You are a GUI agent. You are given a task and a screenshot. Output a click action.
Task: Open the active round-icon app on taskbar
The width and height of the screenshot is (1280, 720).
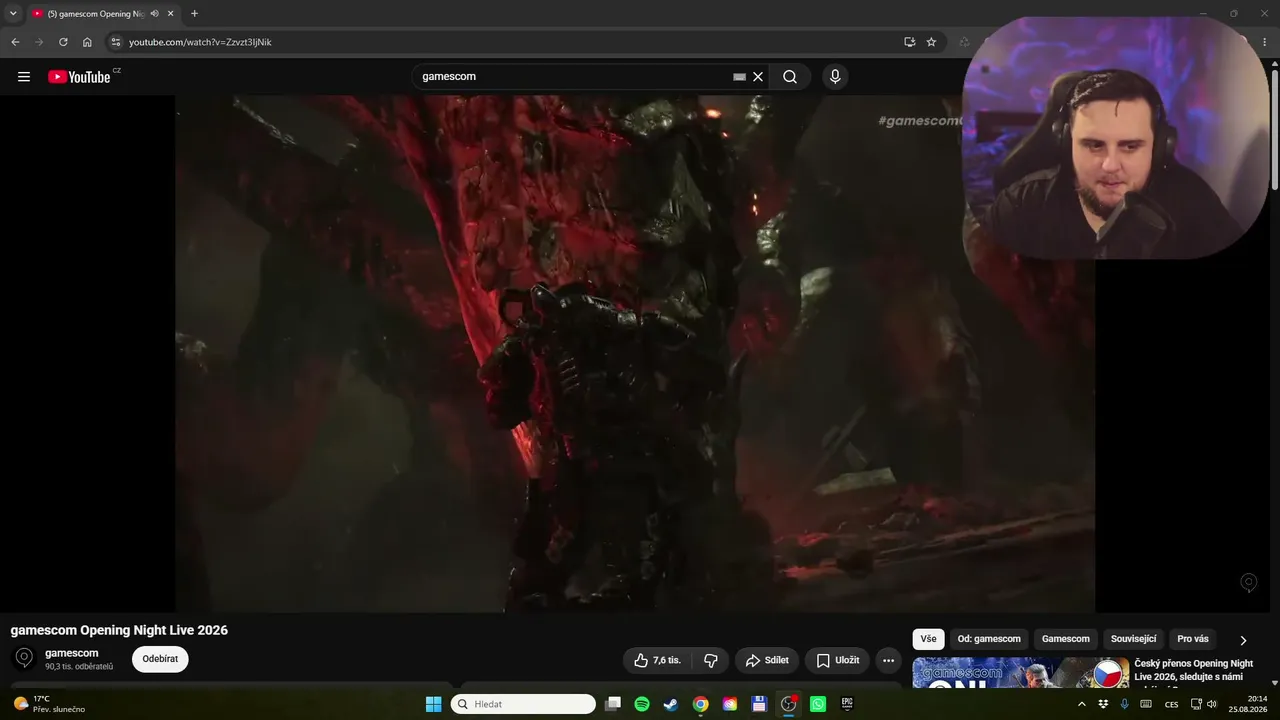(x=789, y=704)
